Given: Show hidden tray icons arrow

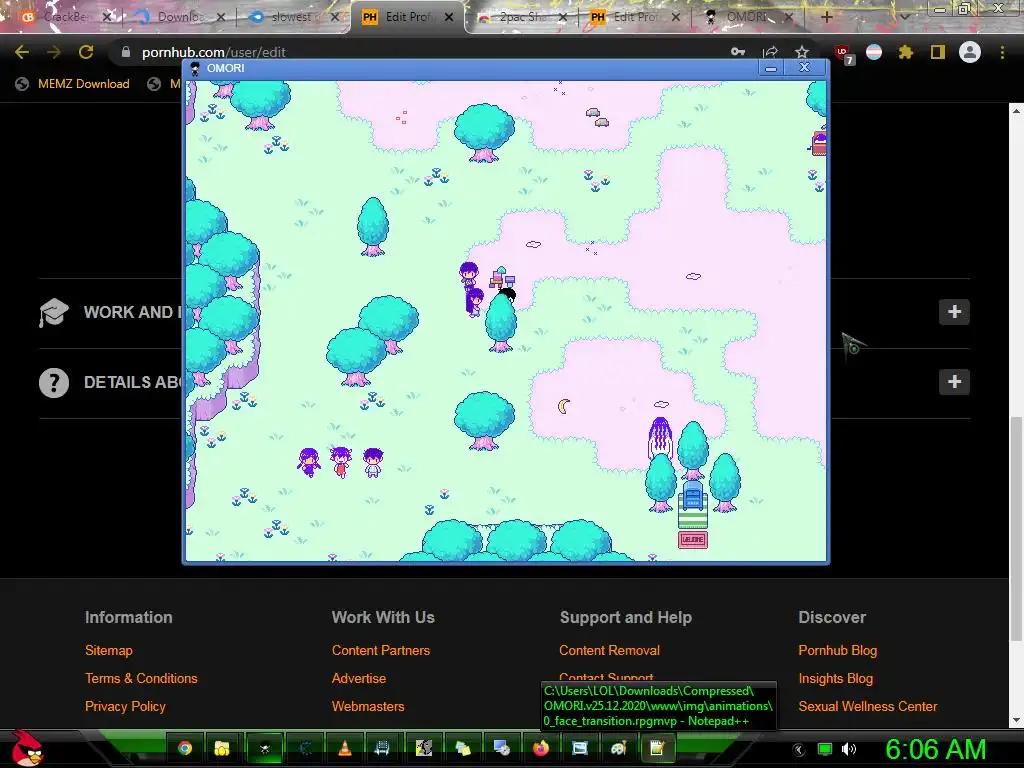Looking at the screenshot, I should point(799,749).
